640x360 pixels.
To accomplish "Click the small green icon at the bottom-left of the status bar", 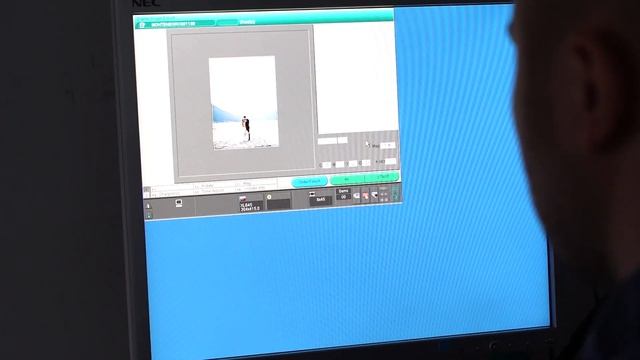I will (x=149, y=216).
